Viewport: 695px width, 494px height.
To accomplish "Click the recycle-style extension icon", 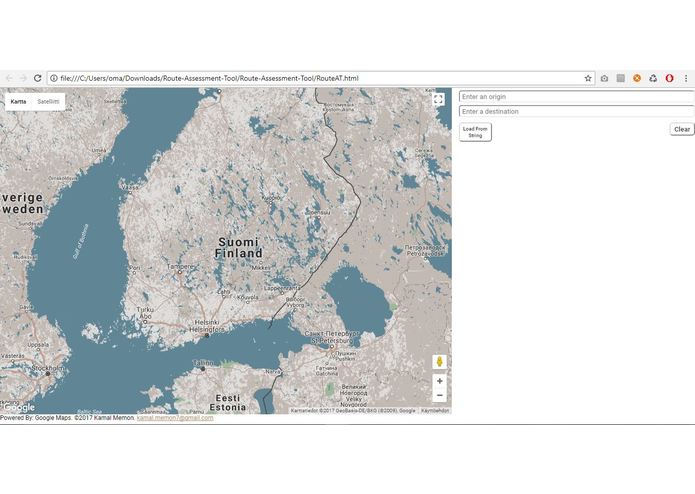I will click(x=653, y=78).
